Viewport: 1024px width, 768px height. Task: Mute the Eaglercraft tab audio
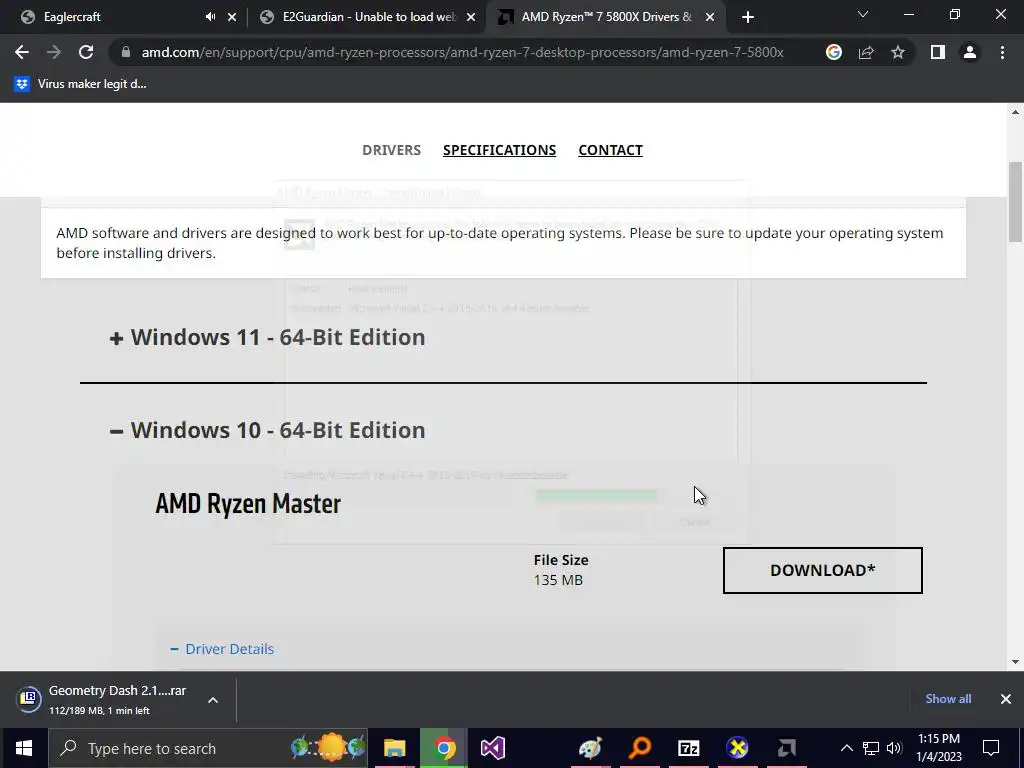[x=210, y=17]
